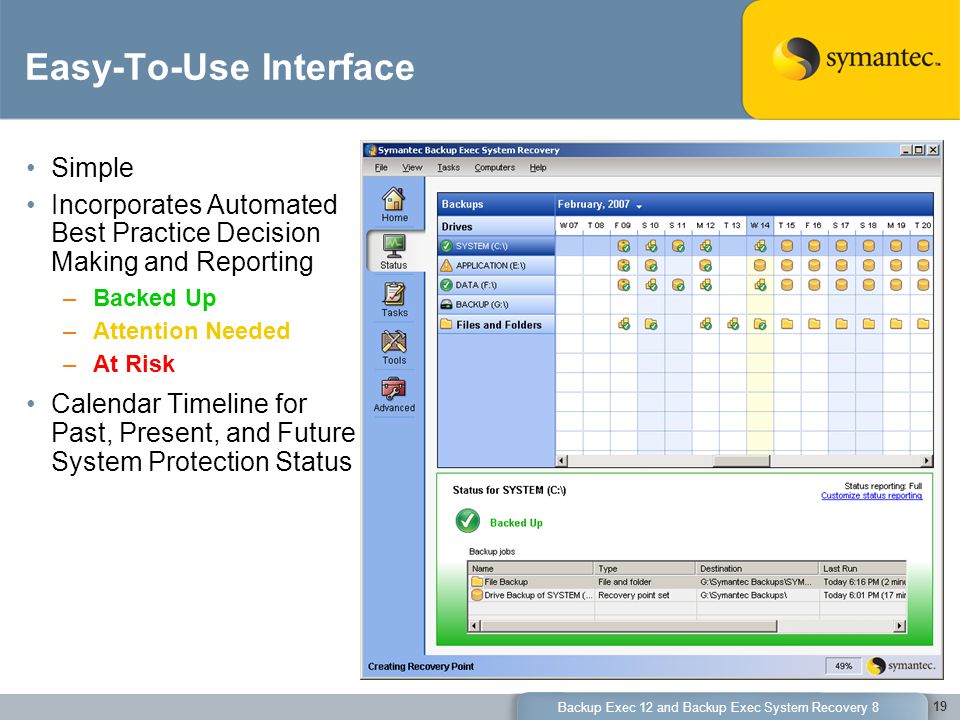The width and height of the screenshot is (960, 720).
Task: Open the Computers menu
Action: [495, 167]
